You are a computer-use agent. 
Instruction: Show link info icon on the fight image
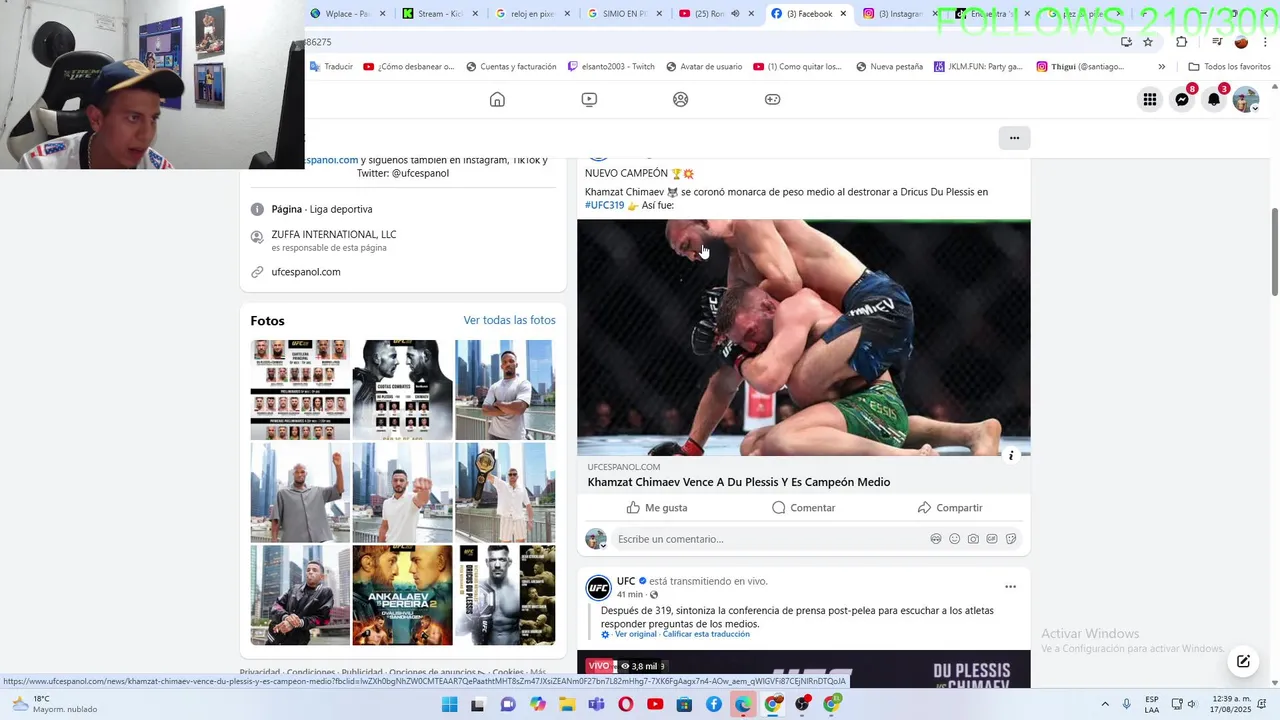coord(1011,455)
